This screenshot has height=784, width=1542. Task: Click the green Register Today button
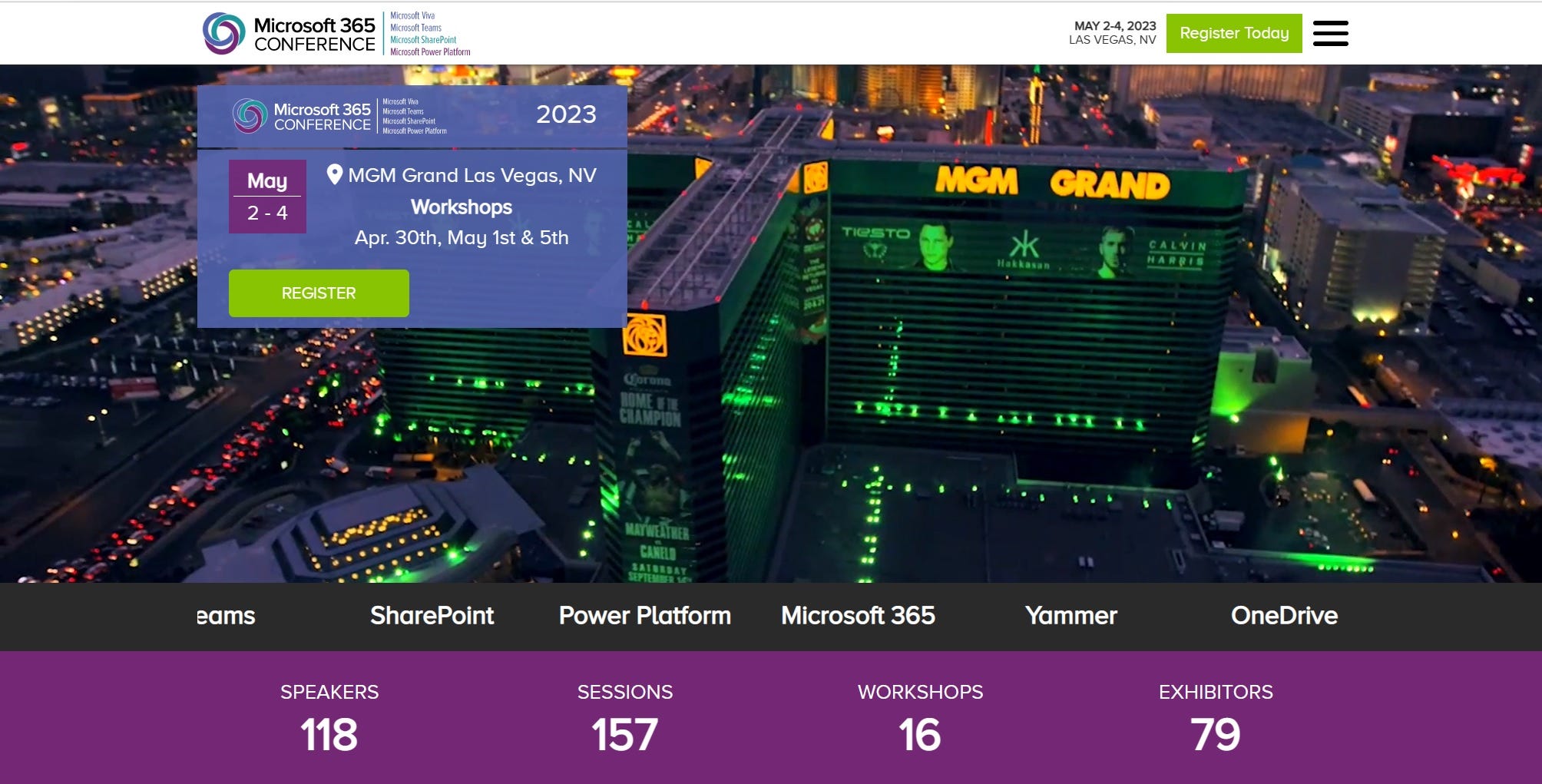(1234, 33)
